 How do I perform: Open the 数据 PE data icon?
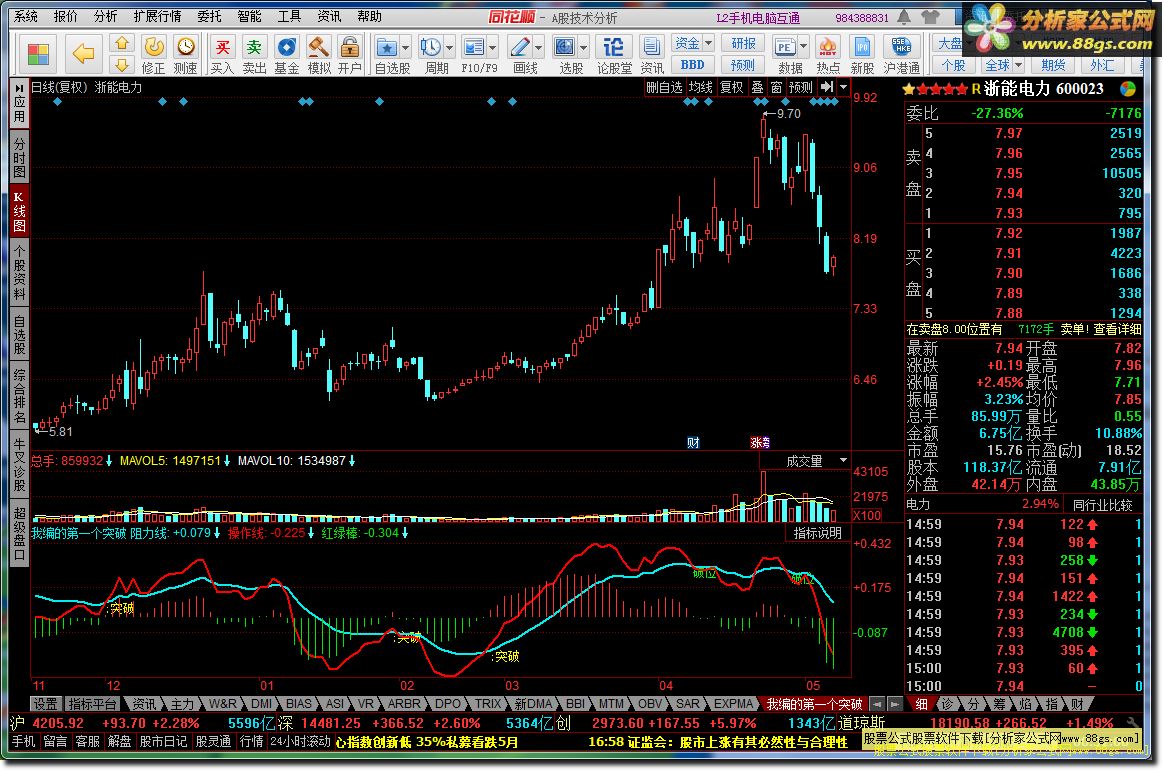click(x=785, y=47)
